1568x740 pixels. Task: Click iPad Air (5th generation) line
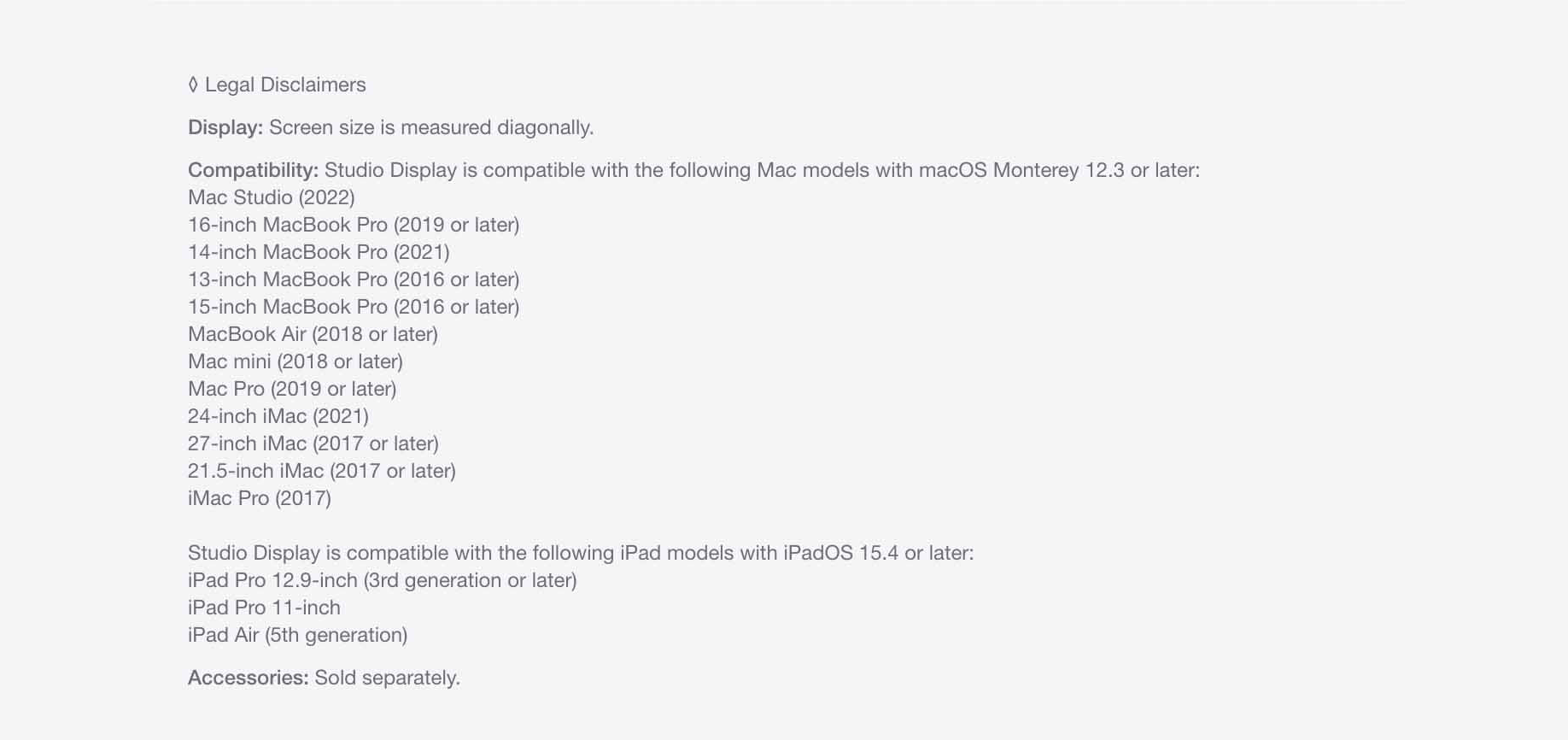pyautogui.click(x=298, y=635)
